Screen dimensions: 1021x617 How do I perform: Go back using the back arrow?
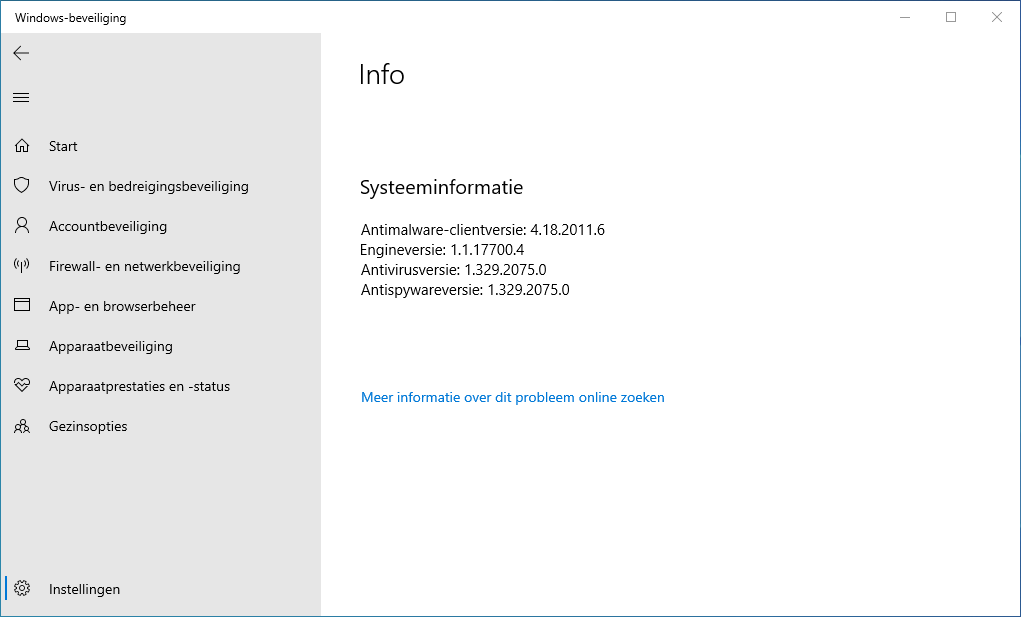pyautogui.click(x=21, y=53)
